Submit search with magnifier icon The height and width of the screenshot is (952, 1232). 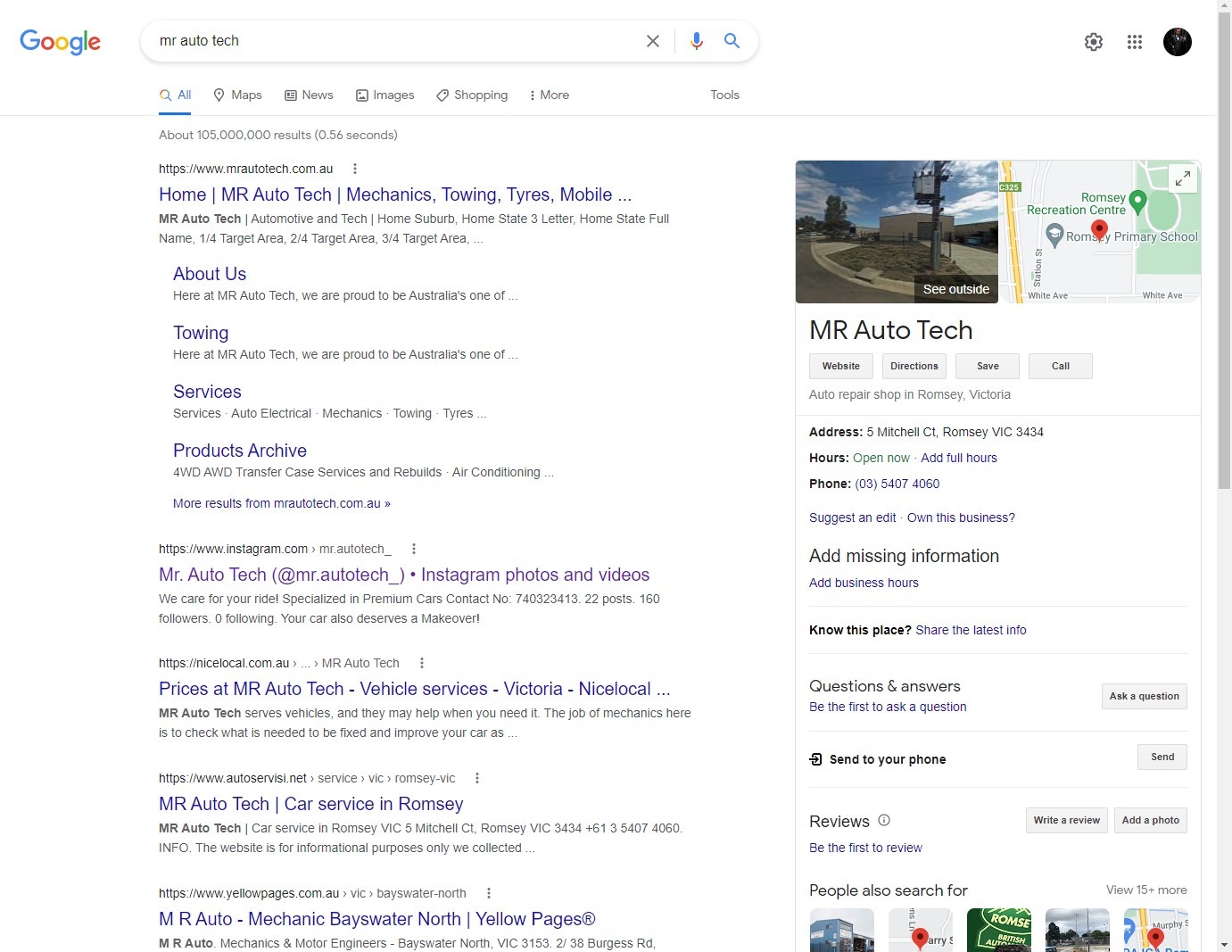732,41
